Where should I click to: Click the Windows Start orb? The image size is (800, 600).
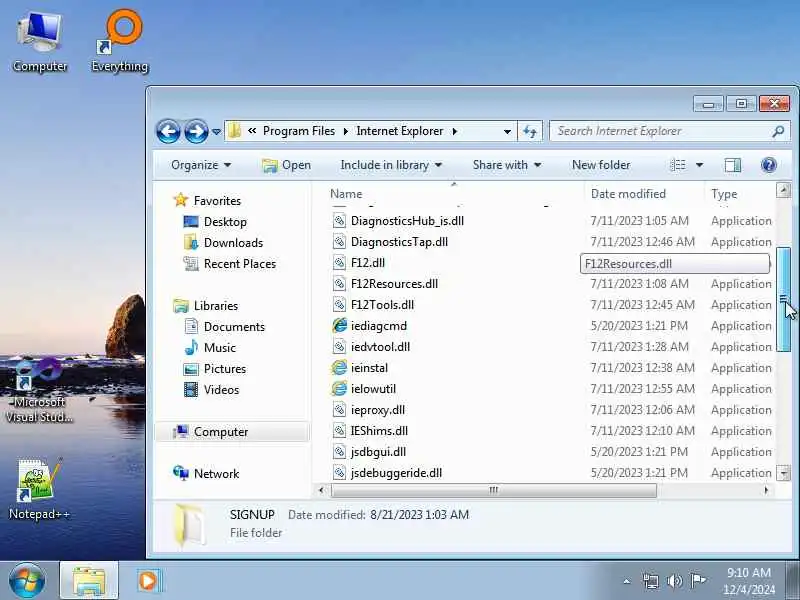pos(27,581)
